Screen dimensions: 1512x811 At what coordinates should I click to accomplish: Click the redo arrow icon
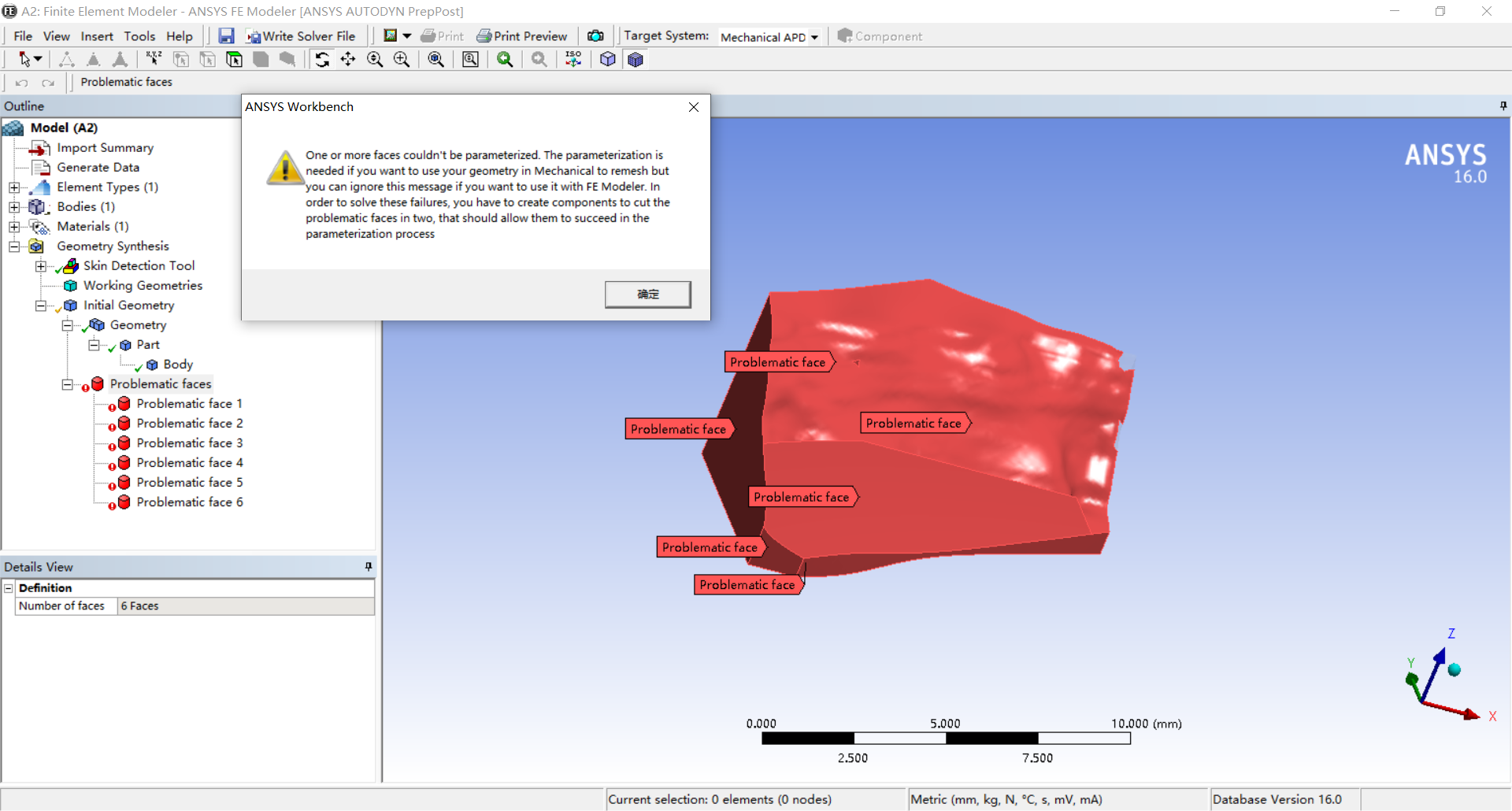click(x=49, y=83)
